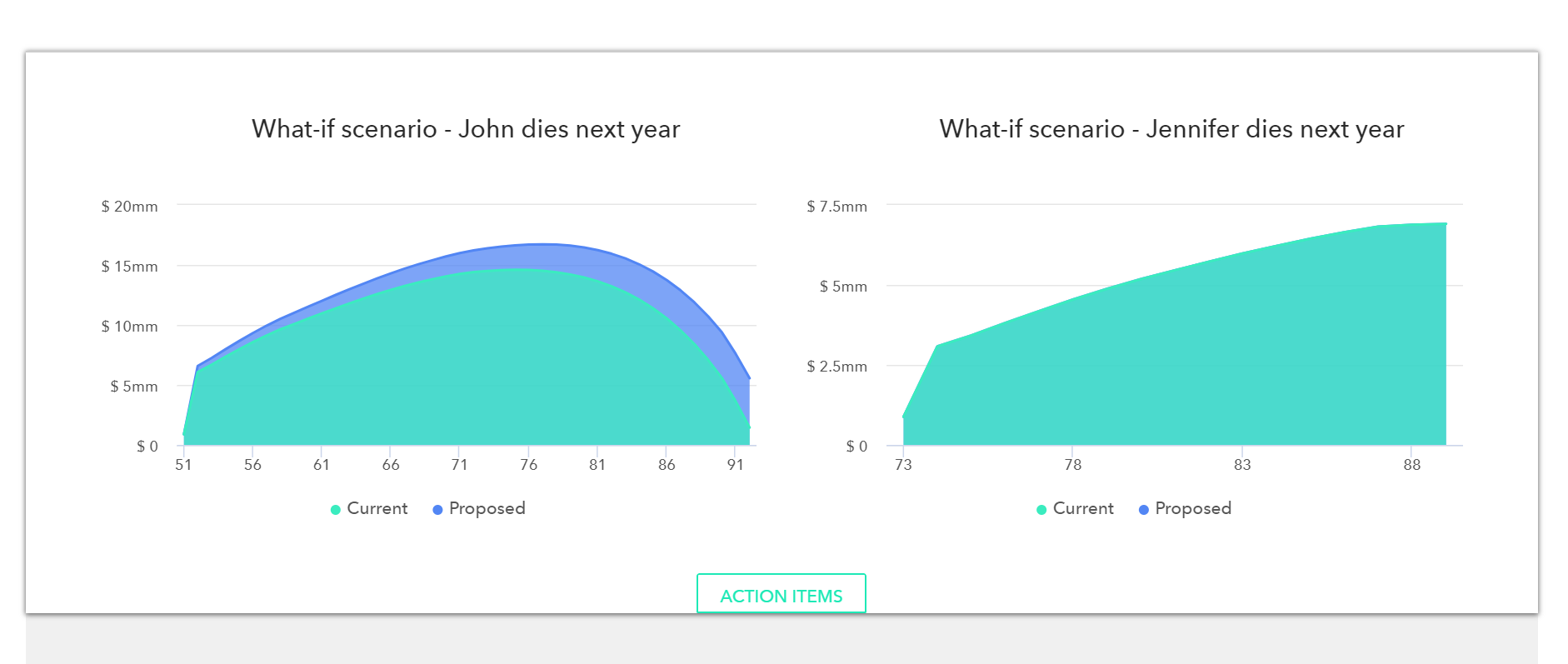This screenshot has height=664, width=1568.
Task: Open the ACTION ITEMS button
Action: point(781,594)
